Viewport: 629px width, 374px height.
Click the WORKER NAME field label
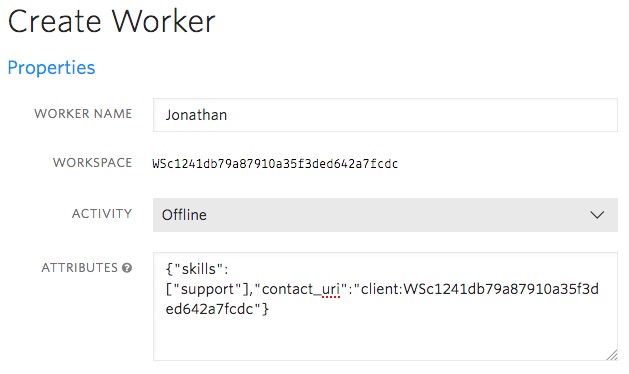[83, 114]
